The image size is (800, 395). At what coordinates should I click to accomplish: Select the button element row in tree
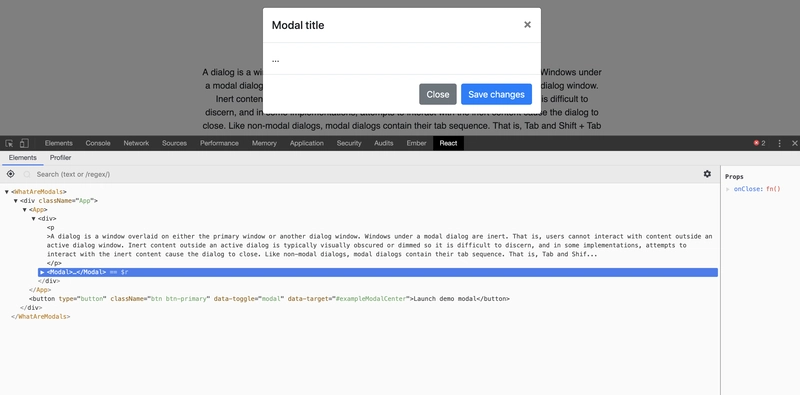click(x=269, y=299)
